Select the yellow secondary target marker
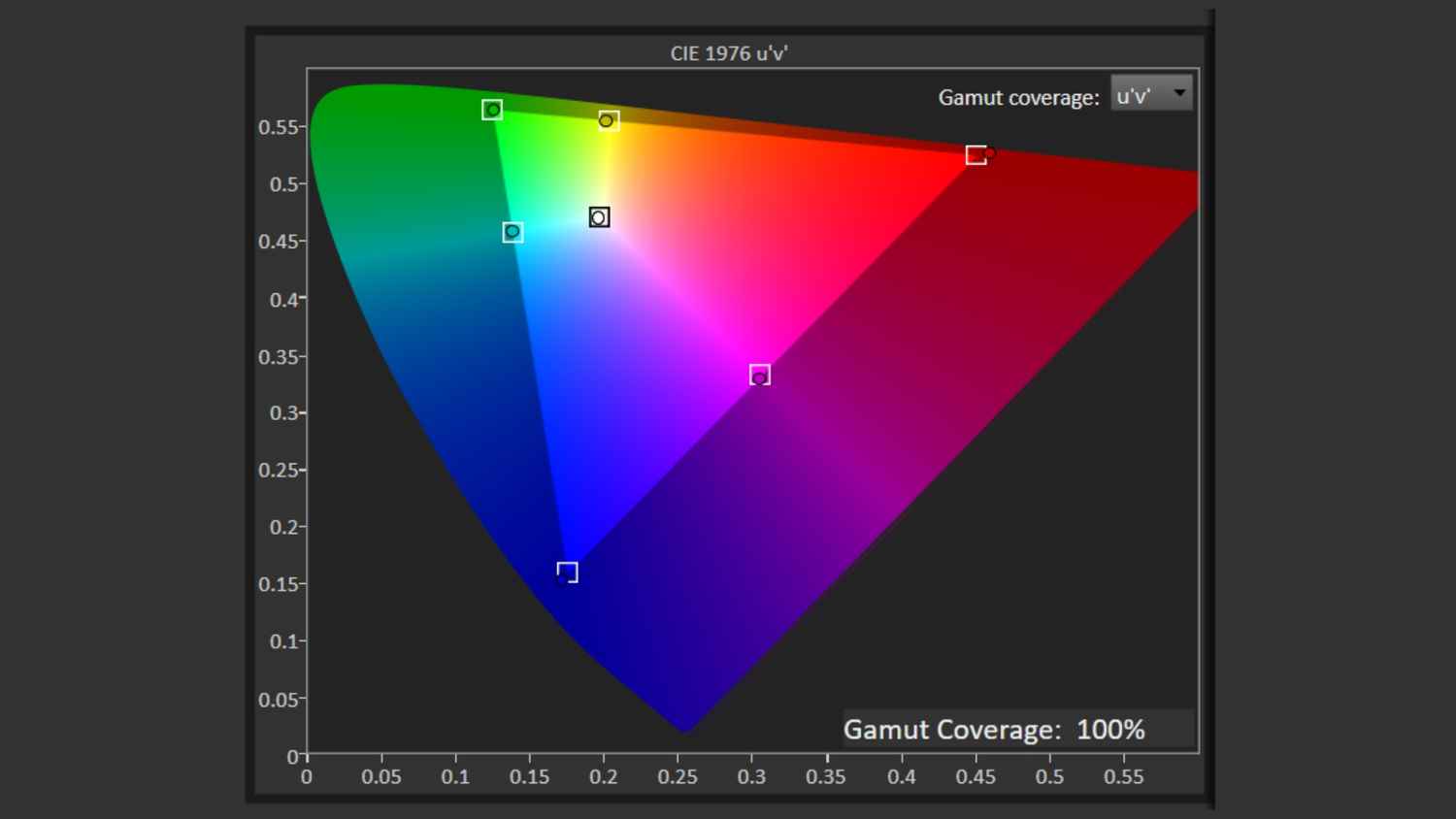 609,120
